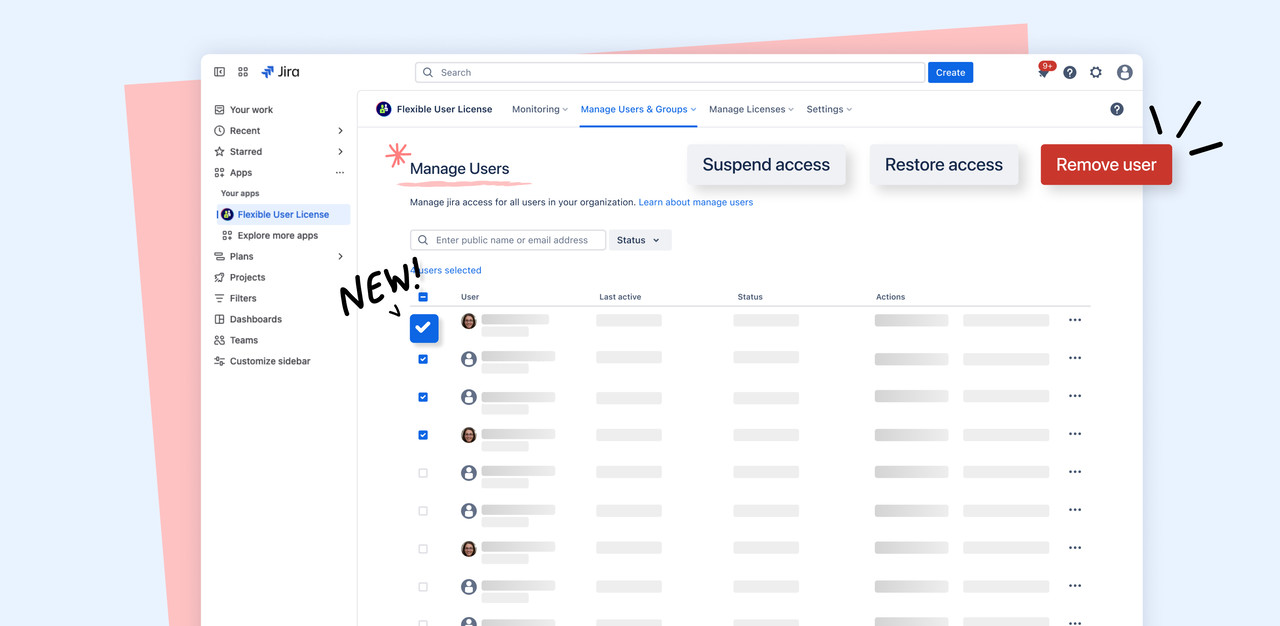Open the settings gear icon

pos(1096,72)
